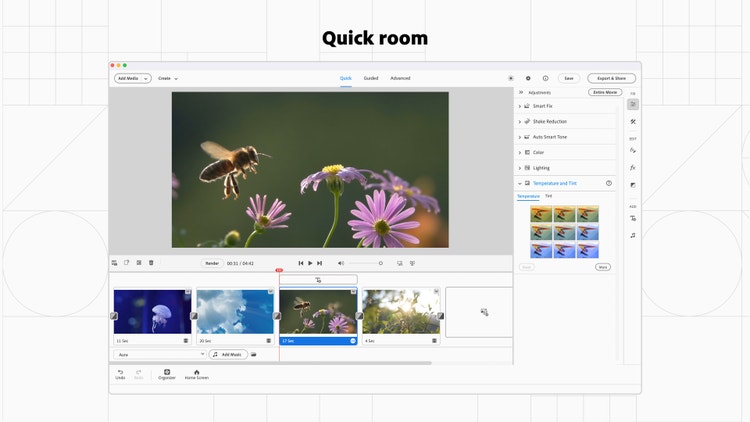Click the Export & Share button
Image resolution: width=750 pixels, height=422 pixels.
click(x=611, y=78)
